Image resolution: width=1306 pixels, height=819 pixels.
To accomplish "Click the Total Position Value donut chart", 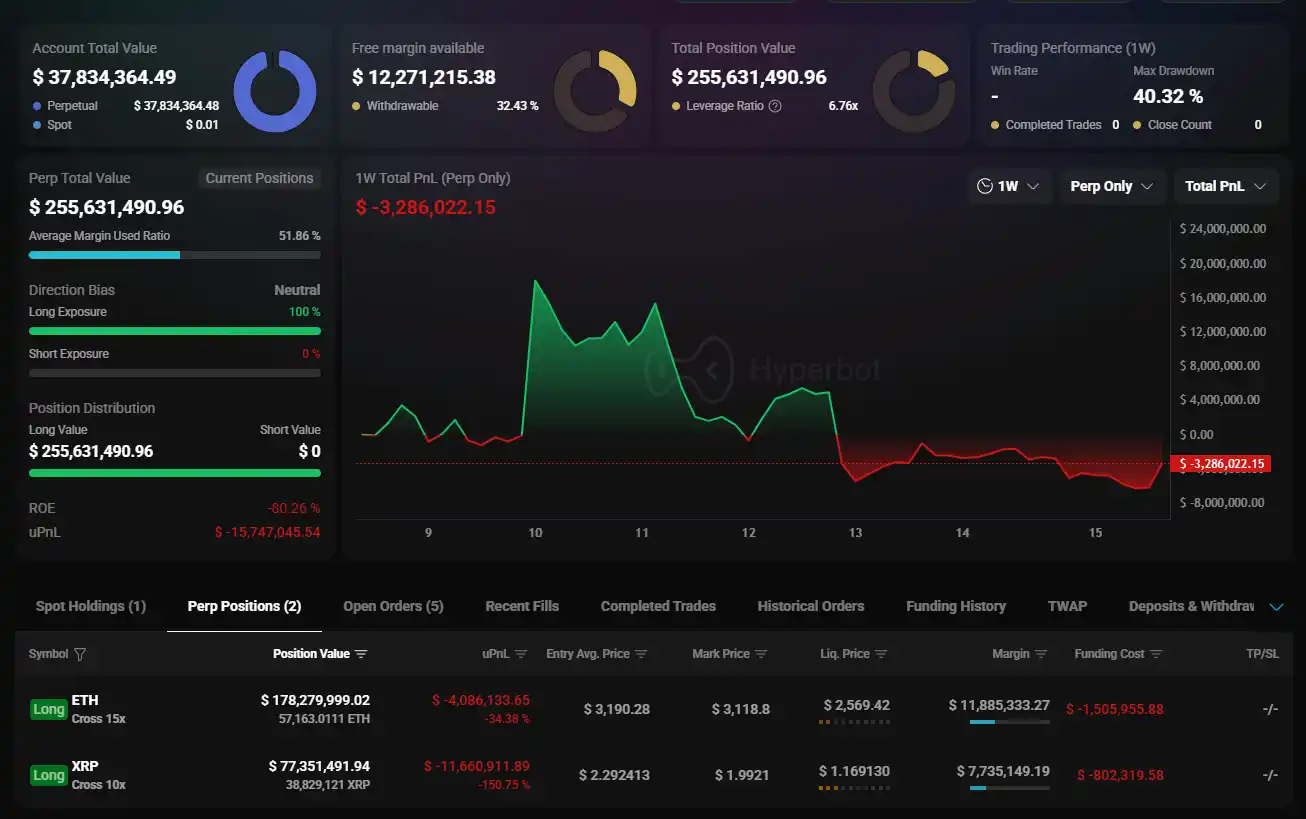I will pyautogui.click(x=914, y=91).
